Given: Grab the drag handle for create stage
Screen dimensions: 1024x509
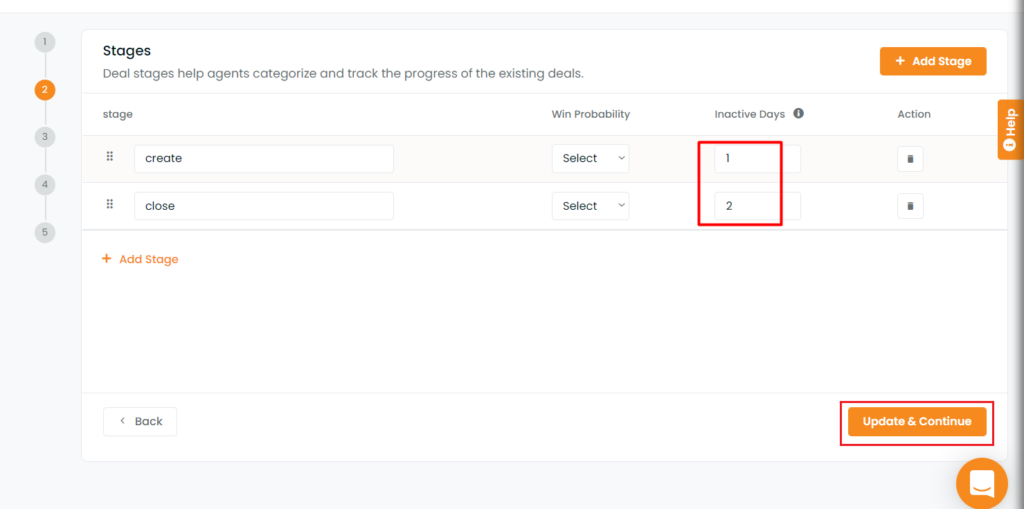Looking at the screenshot, I should [110, 157].
